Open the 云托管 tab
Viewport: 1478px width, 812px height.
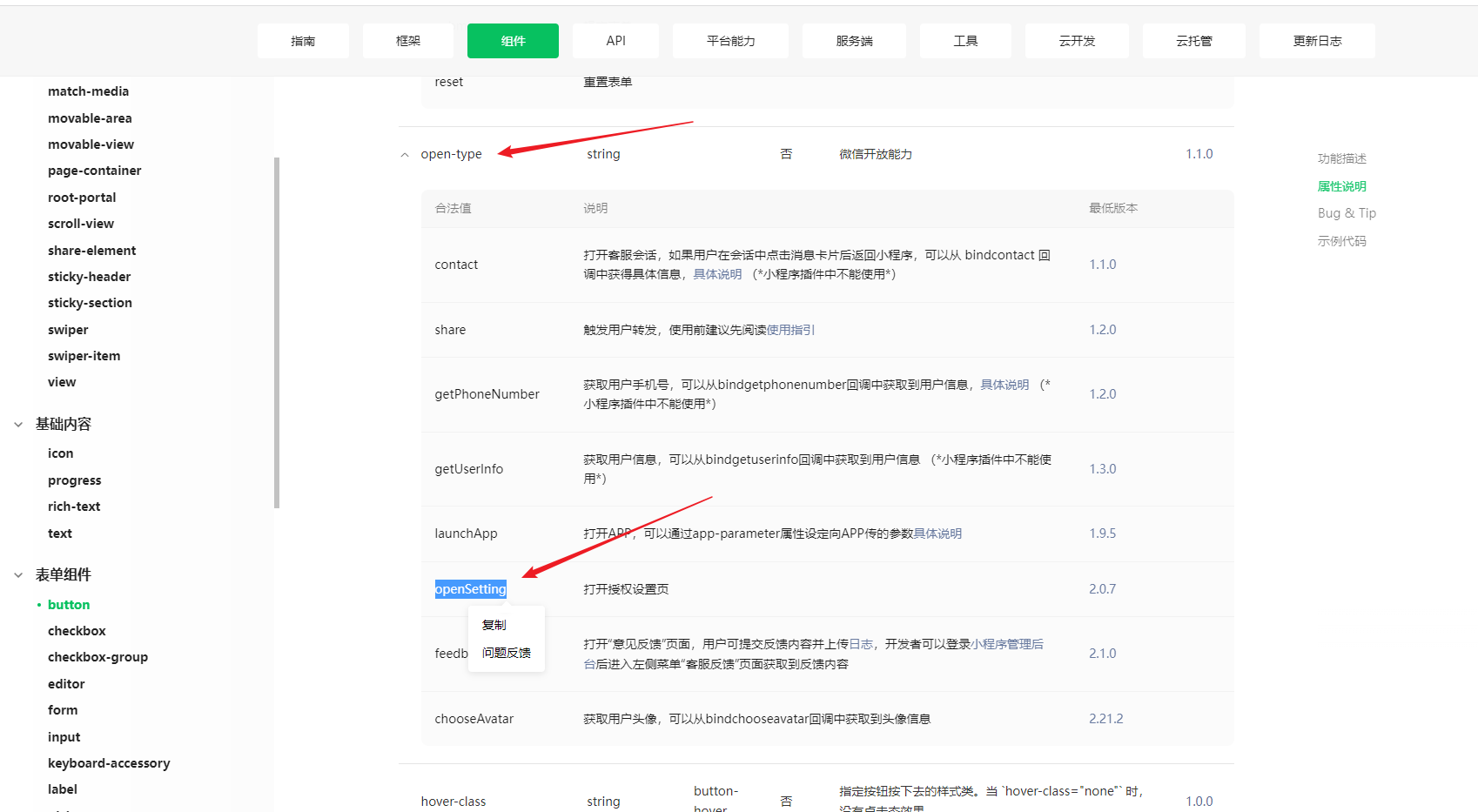[1193, 41]
